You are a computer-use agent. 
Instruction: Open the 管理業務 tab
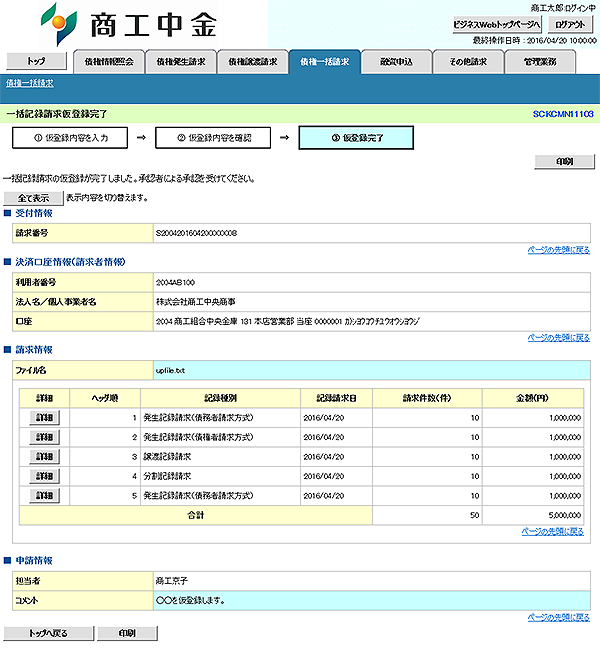[540, 62]
